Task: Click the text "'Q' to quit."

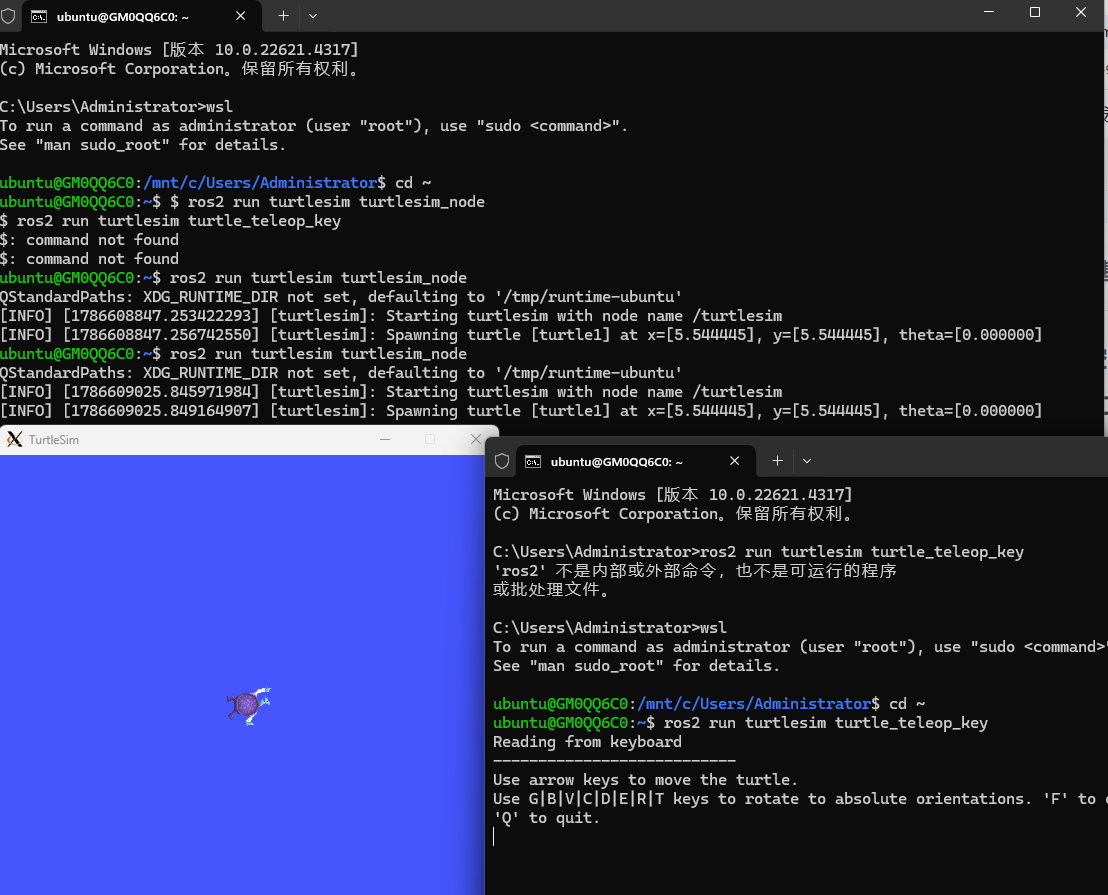Action: pyautogui.click(x=546, y=818)
